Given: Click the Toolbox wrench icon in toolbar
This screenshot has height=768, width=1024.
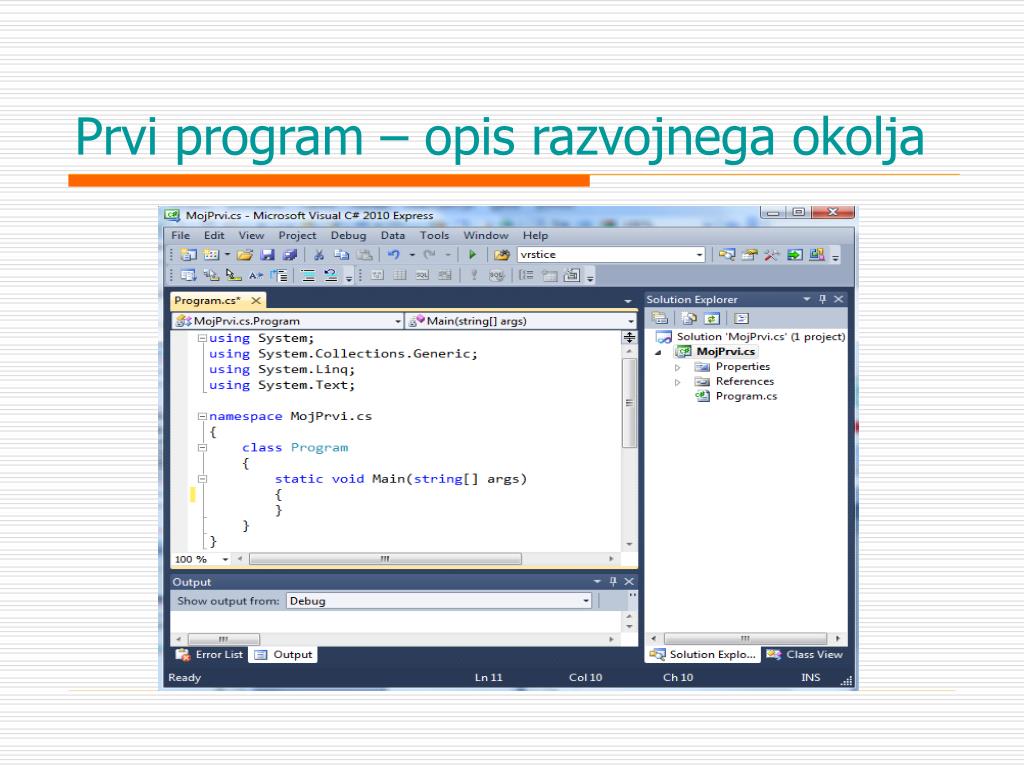Looking at the screenshot, I should [771, 255].
